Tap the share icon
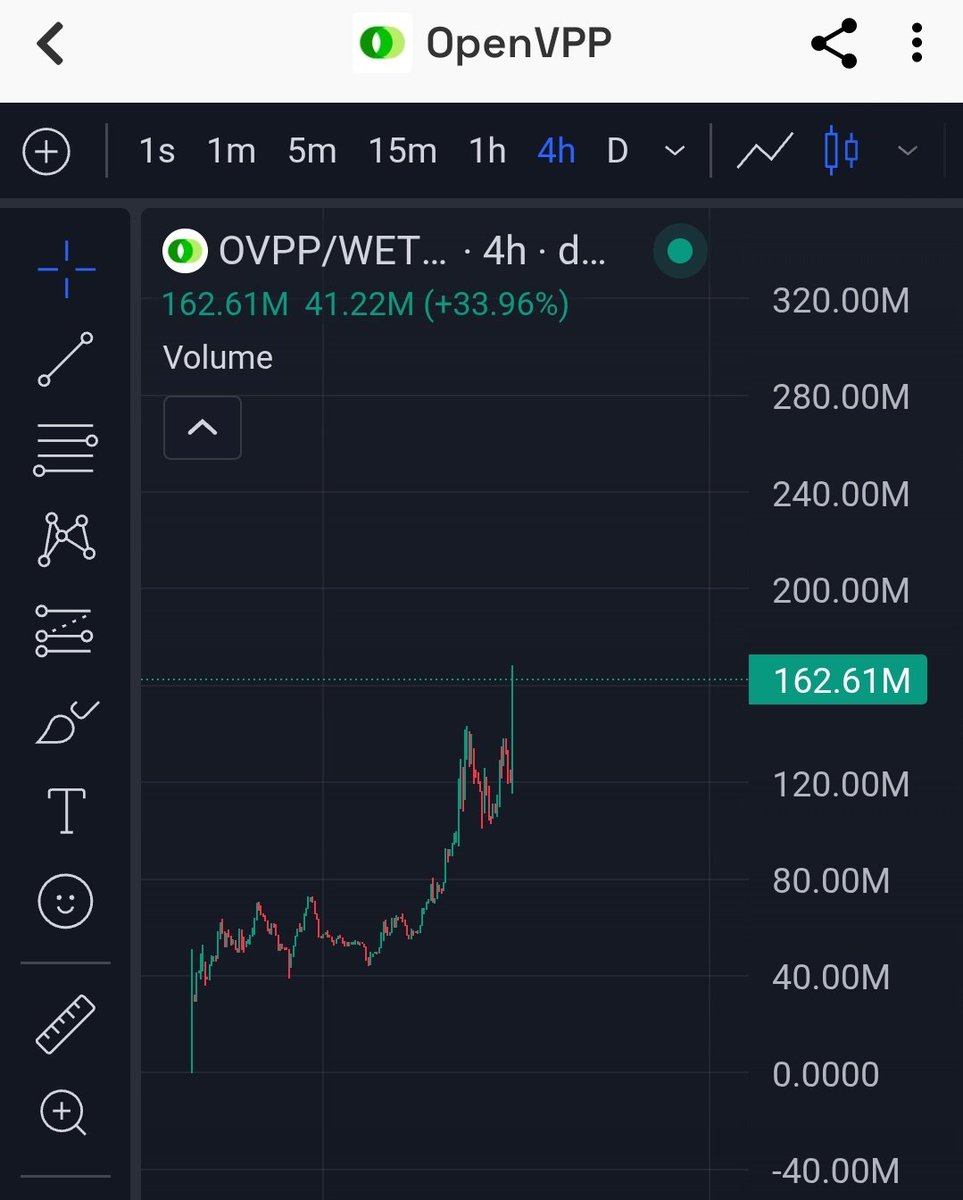Viewport: 963px width, 1200px height. pos(834,43)
